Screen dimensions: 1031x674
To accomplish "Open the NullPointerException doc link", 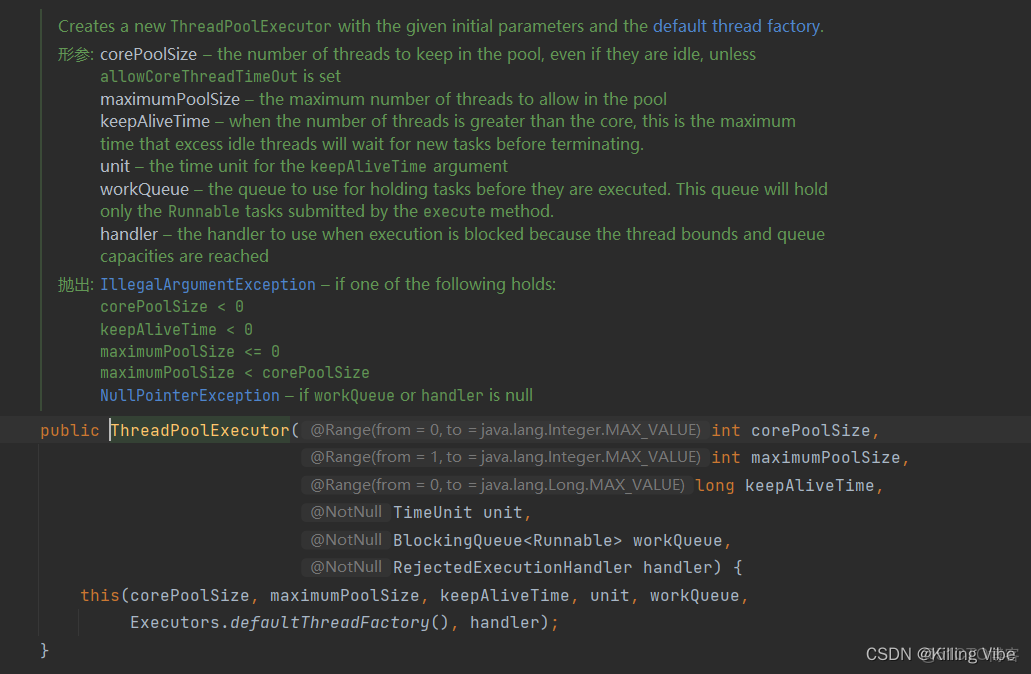I will pos(189,396).
